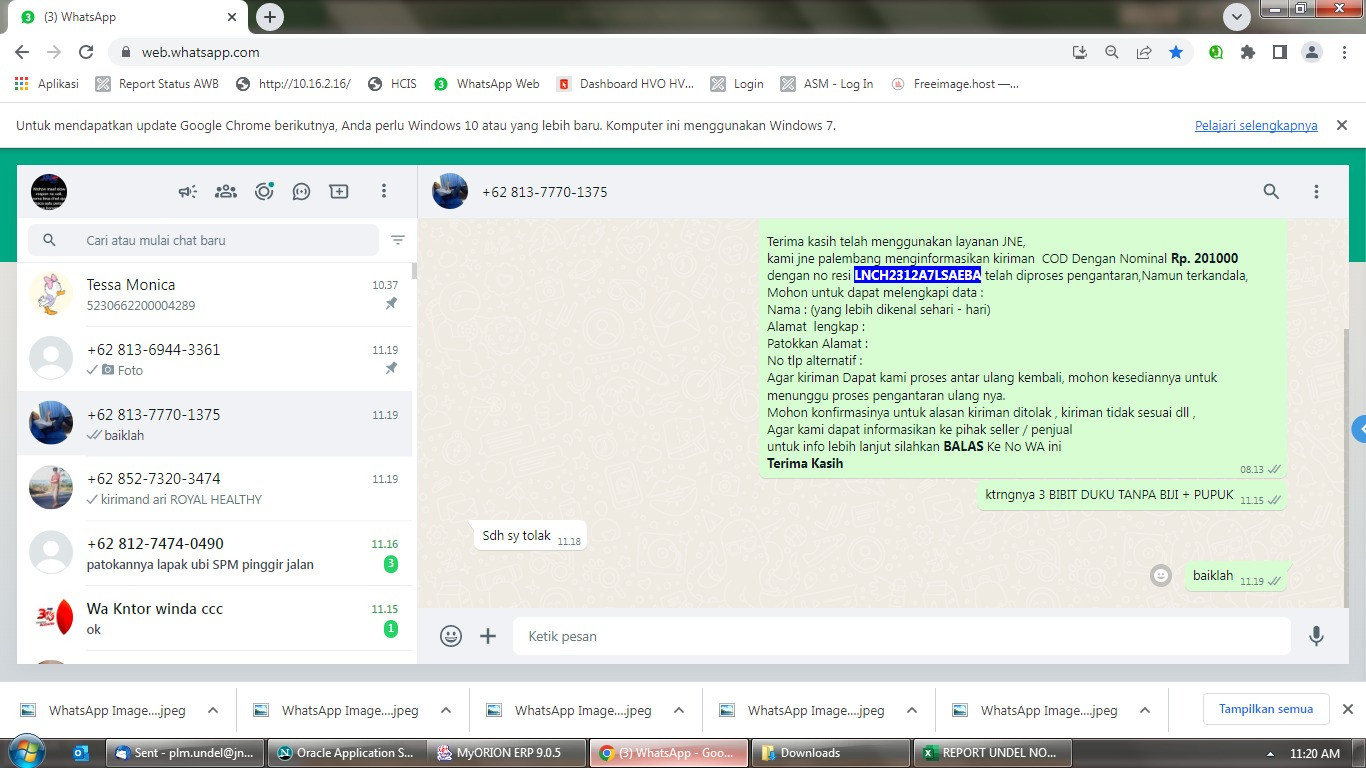React to the baiklah message
Screen dimensions: 1366x768
tap(1160, 575)
